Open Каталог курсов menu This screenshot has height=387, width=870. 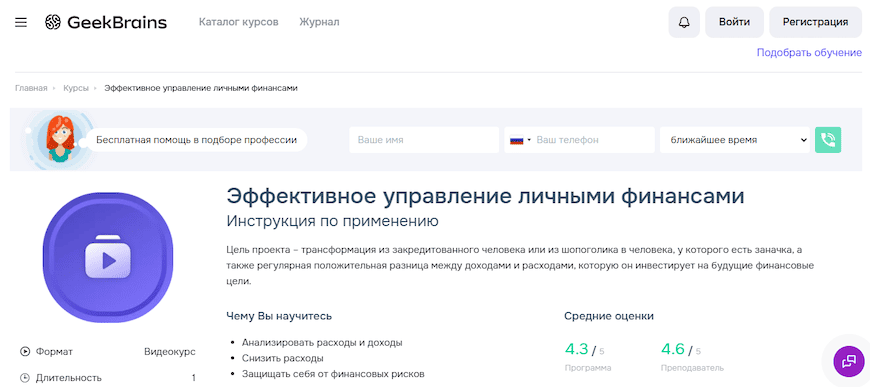point(239,22)
